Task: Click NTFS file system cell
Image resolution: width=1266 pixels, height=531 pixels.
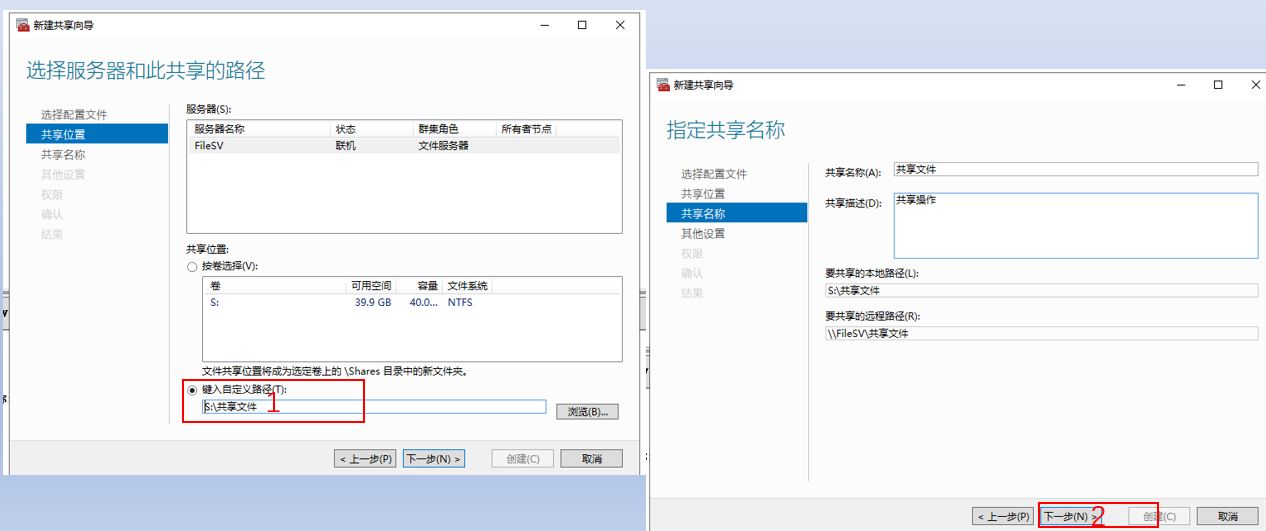Action: (460, 302)
